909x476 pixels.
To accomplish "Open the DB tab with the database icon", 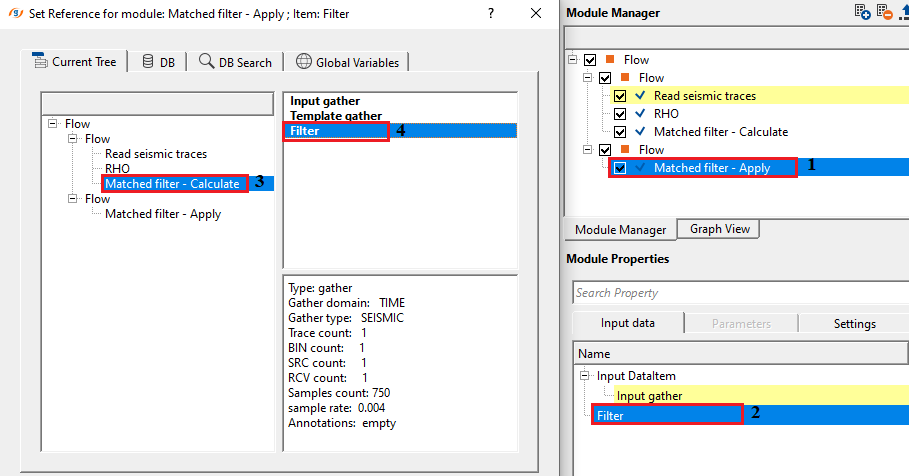I will pyautogui.click(x=157, y=62).
